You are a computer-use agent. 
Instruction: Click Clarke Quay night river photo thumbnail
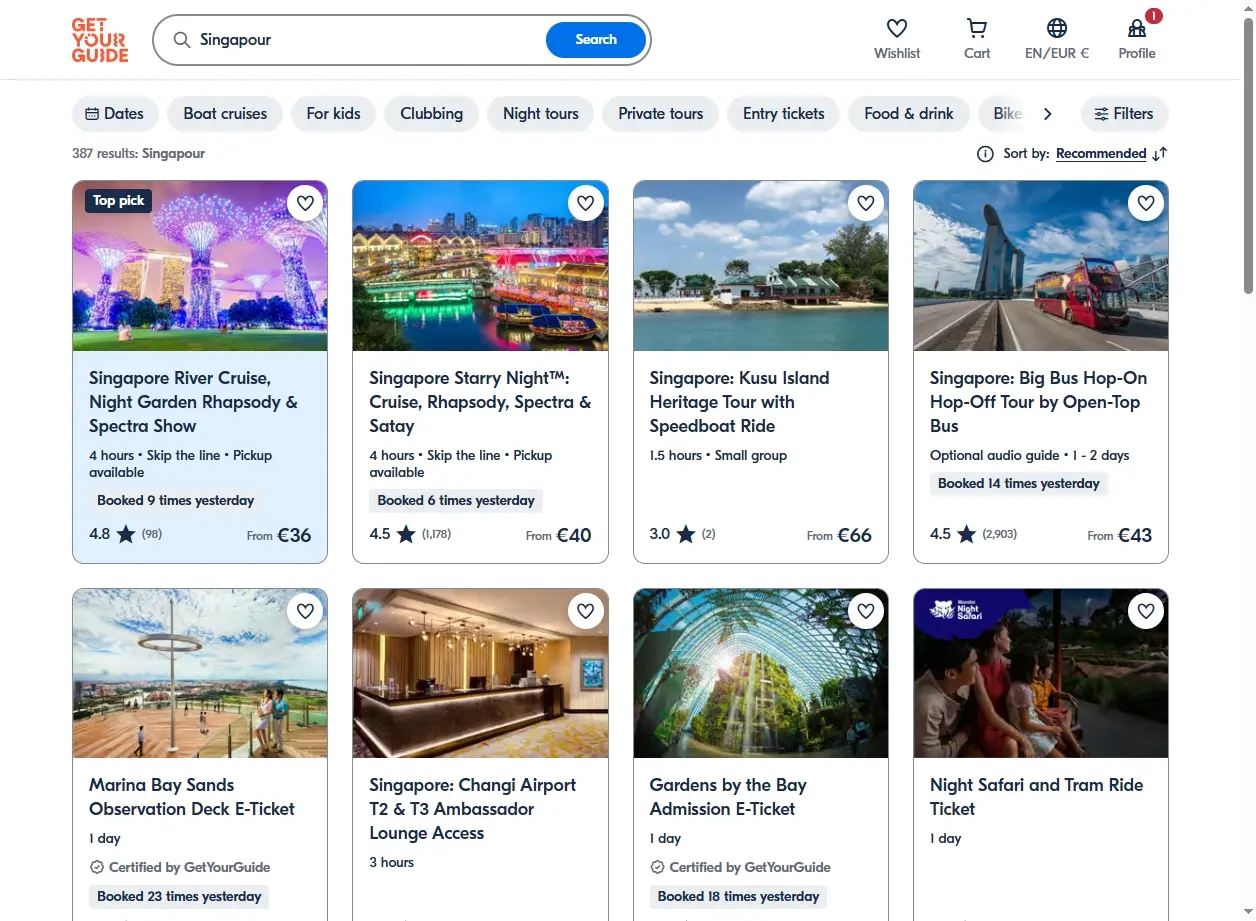pos(480,266)
